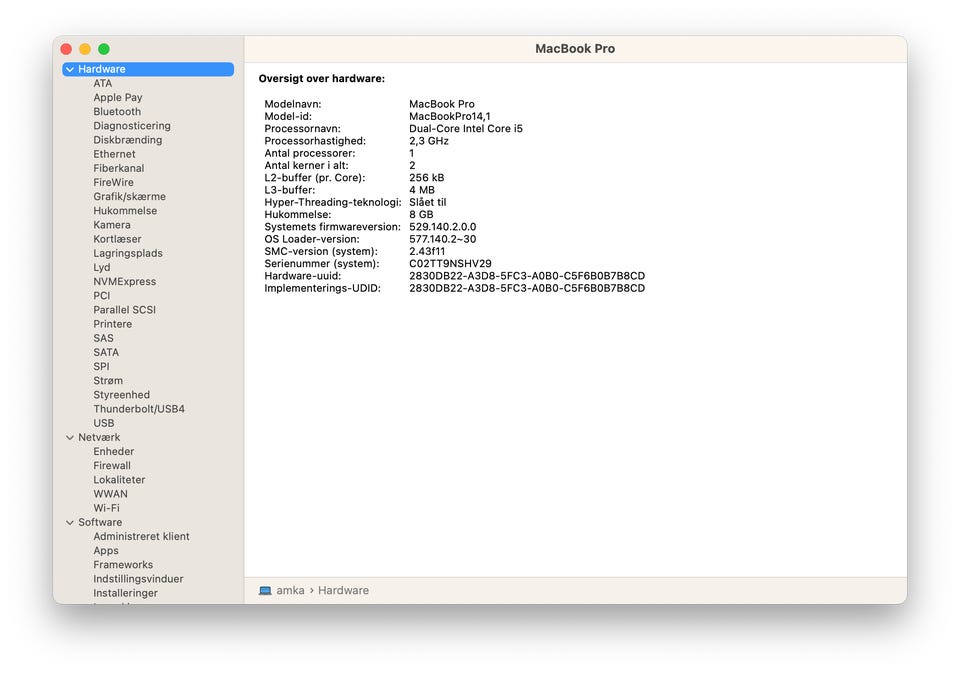The width and height of the screenshot is (960, 674).
Task: Open the Printere entry
Action: (113, 324)
